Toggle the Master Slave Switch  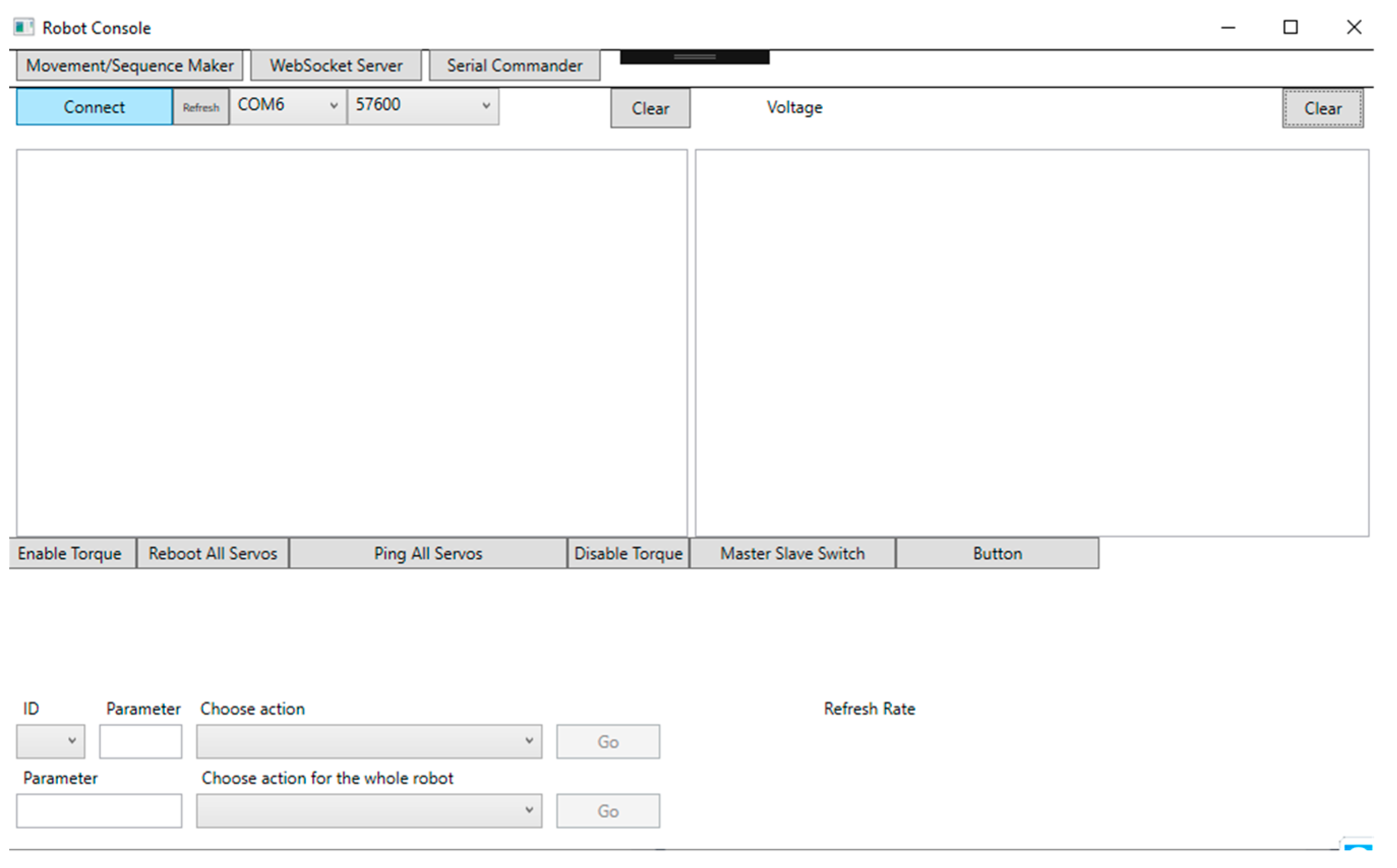pos(793,553)
